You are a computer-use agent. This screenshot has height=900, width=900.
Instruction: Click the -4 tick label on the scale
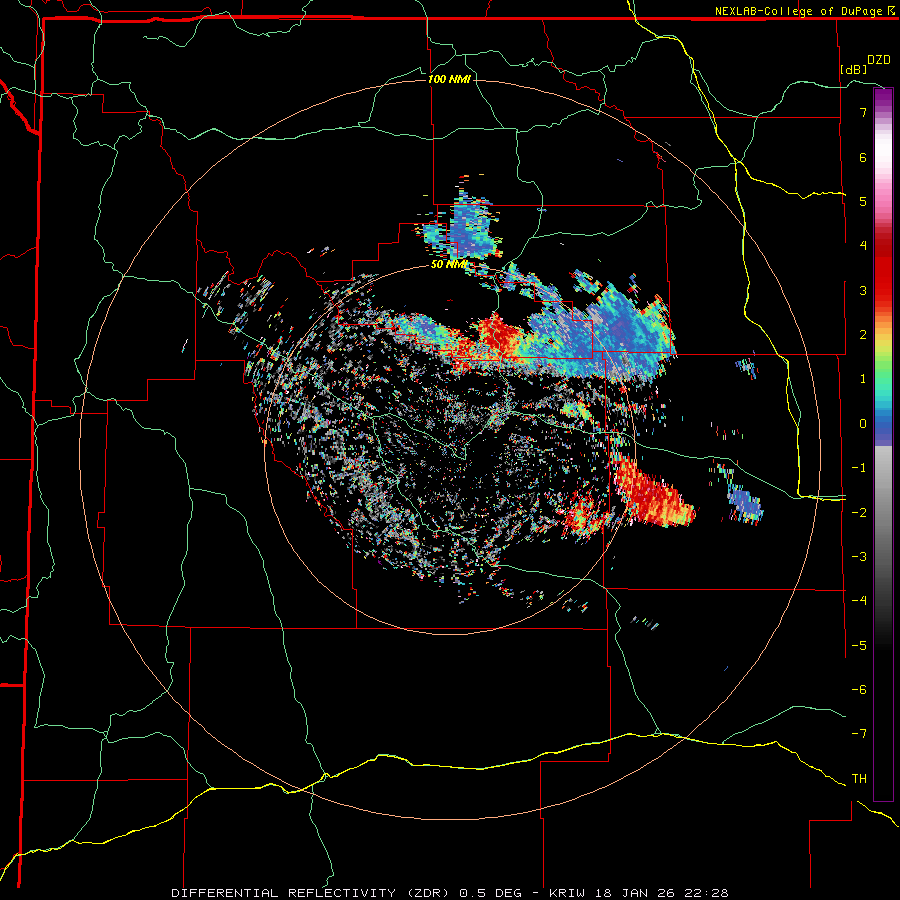click(859, 601)
